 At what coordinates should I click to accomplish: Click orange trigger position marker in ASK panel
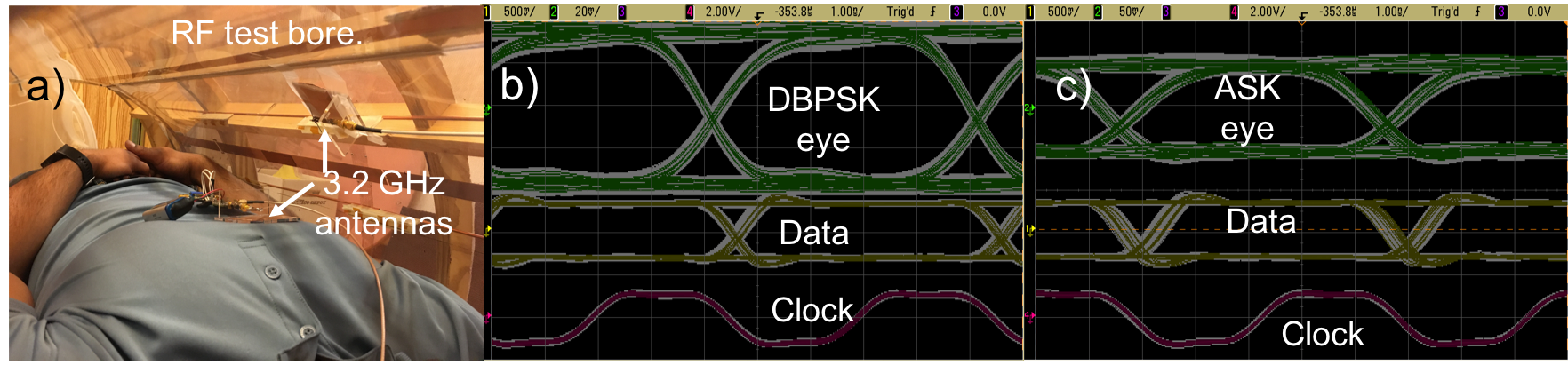click(1302, 21)
